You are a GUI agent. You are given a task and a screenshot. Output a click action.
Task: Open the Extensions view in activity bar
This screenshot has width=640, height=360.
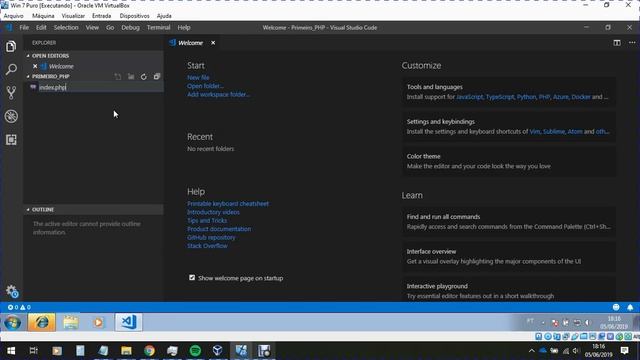tap(11, 140)
